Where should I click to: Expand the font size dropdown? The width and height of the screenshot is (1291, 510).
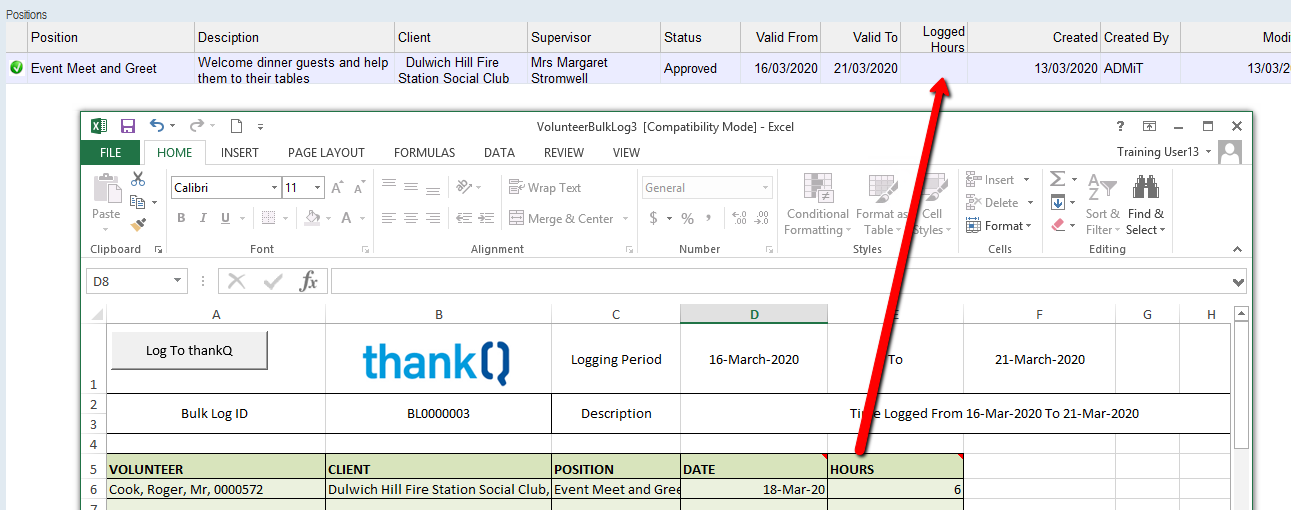click(318, 188)
